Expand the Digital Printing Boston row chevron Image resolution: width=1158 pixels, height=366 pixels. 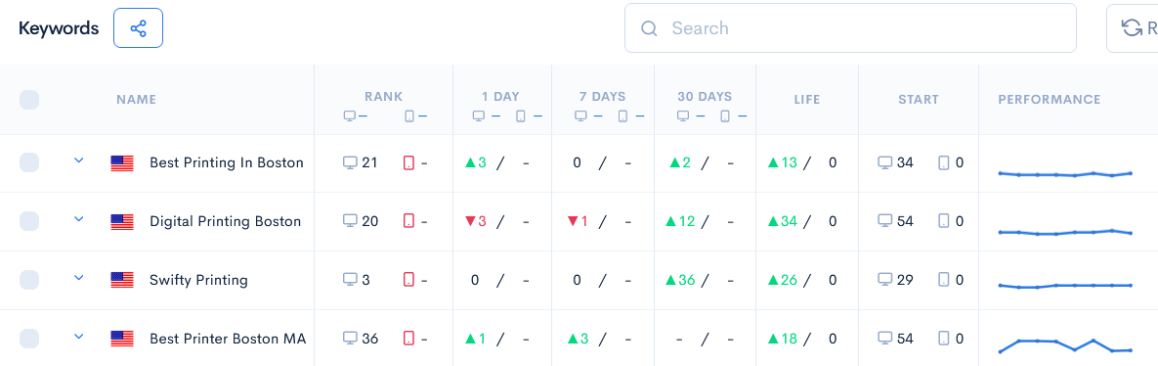(79, 219)
